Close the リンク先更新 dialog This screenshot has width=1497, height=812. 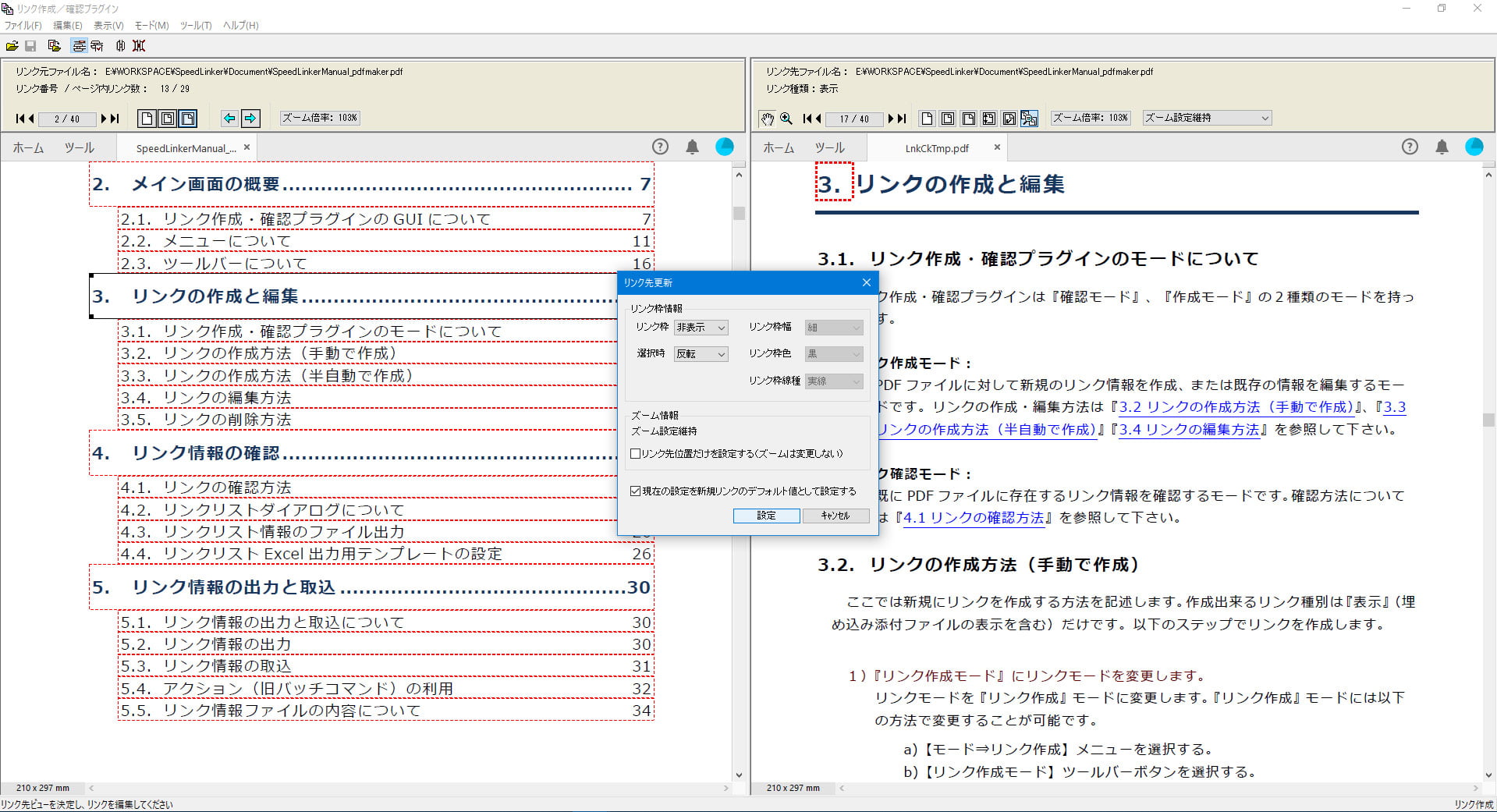(x=866, y=282)
